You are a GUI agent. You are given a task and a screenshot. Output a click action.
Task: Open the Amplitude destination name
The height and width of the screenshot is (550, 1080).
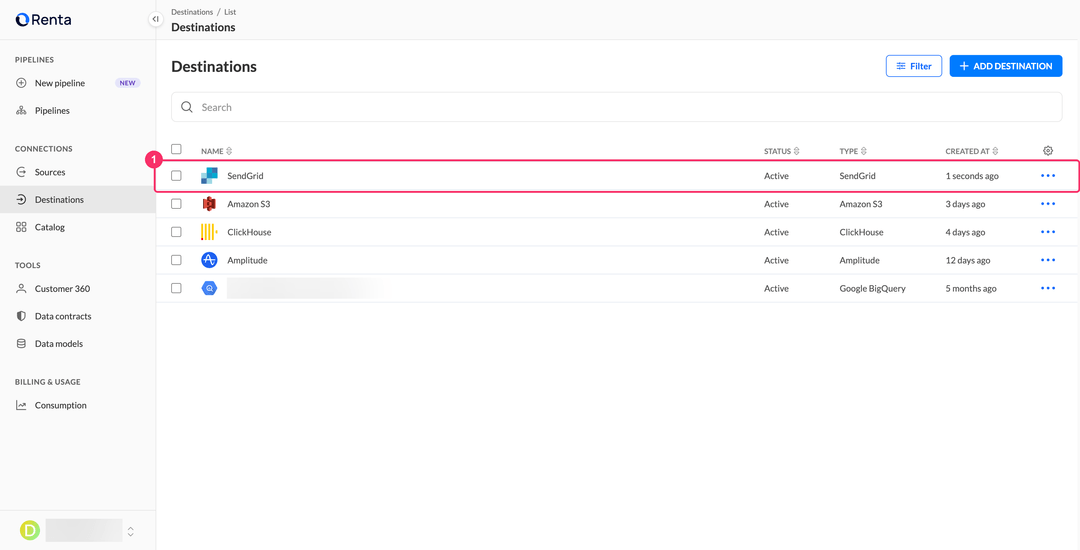tap(247, 260)
